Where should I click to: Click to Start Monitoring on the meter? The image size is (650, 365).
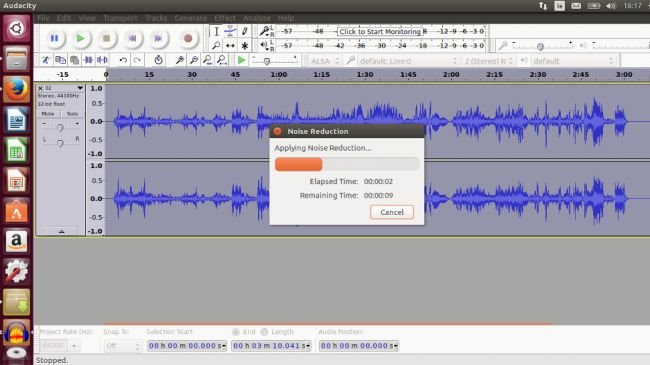pyautogui.click(x=380, y=32)
